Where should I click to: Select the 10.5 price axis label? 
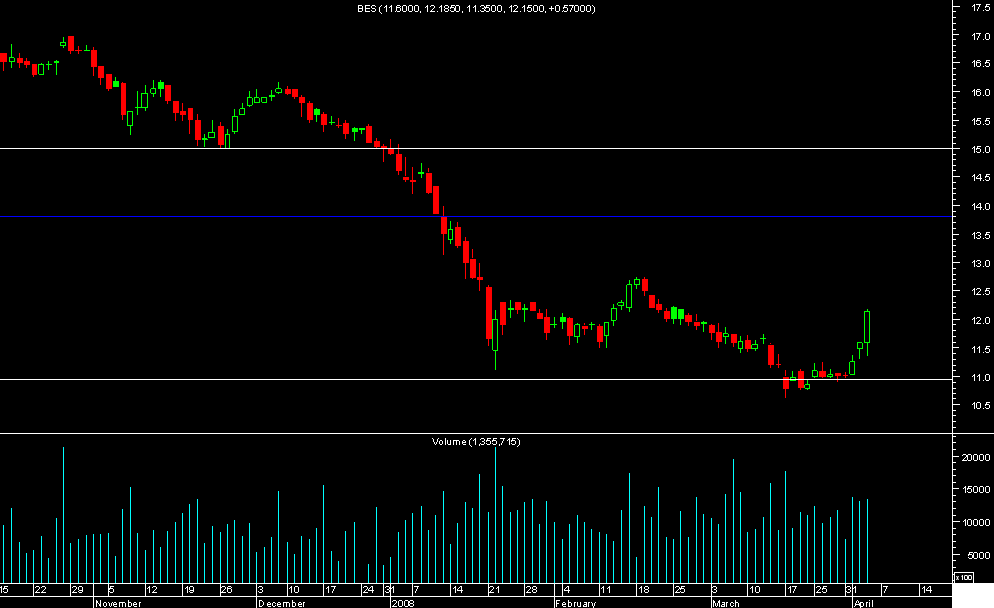point(981,406)
